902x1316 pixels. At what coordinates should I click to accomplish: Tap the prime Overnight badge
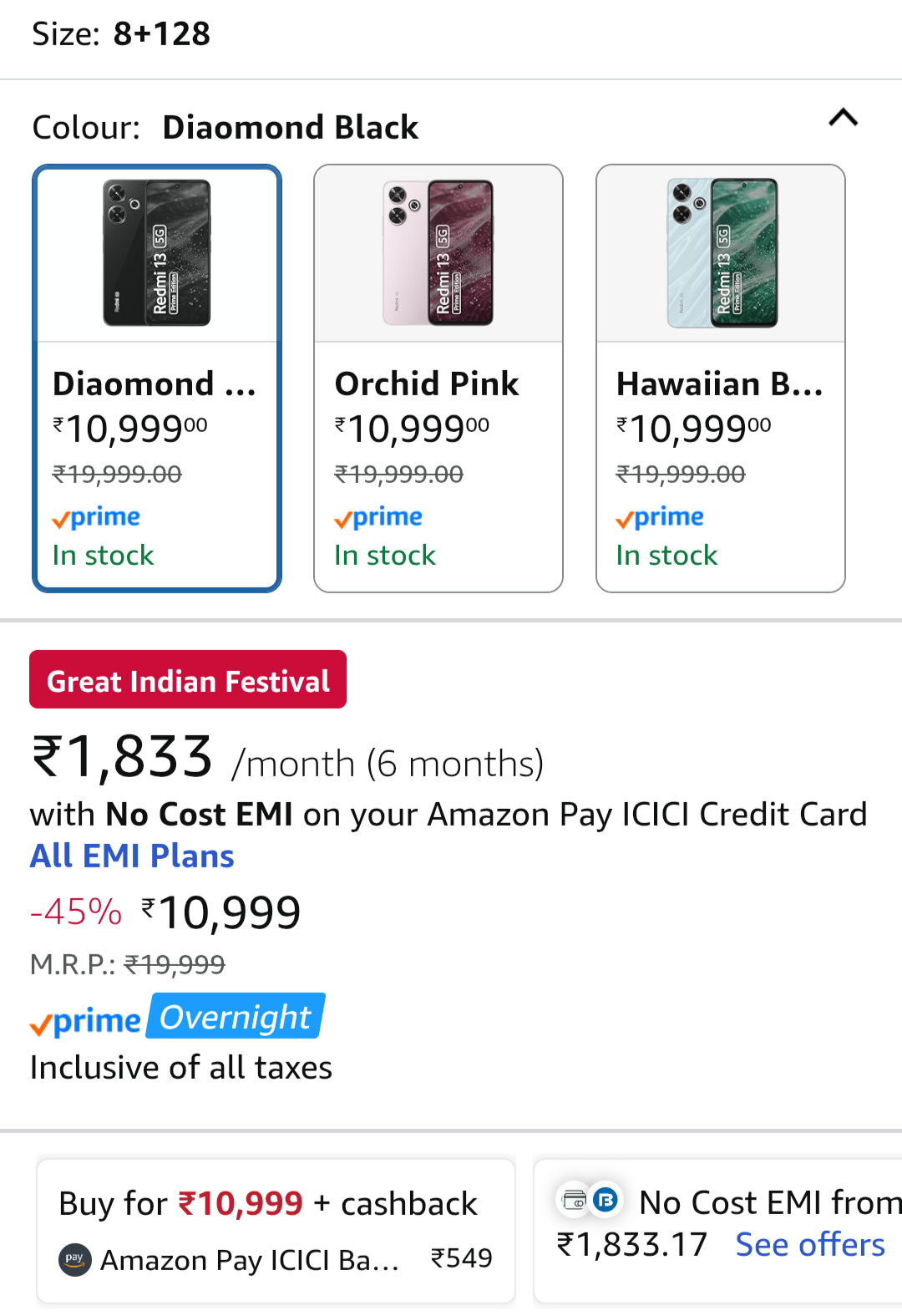tap(236, 1017)
